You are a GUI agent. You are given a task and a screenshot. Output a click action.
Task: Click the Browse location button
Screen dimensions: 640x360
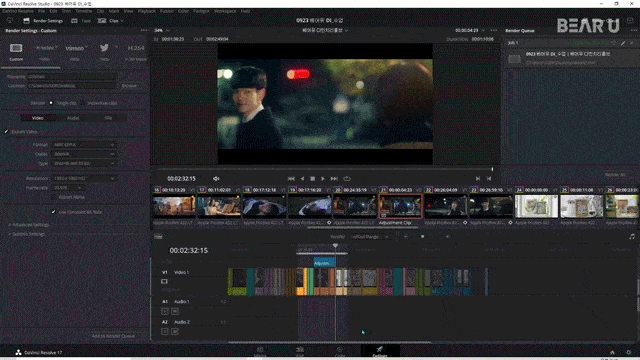click(x=129, y=86)
